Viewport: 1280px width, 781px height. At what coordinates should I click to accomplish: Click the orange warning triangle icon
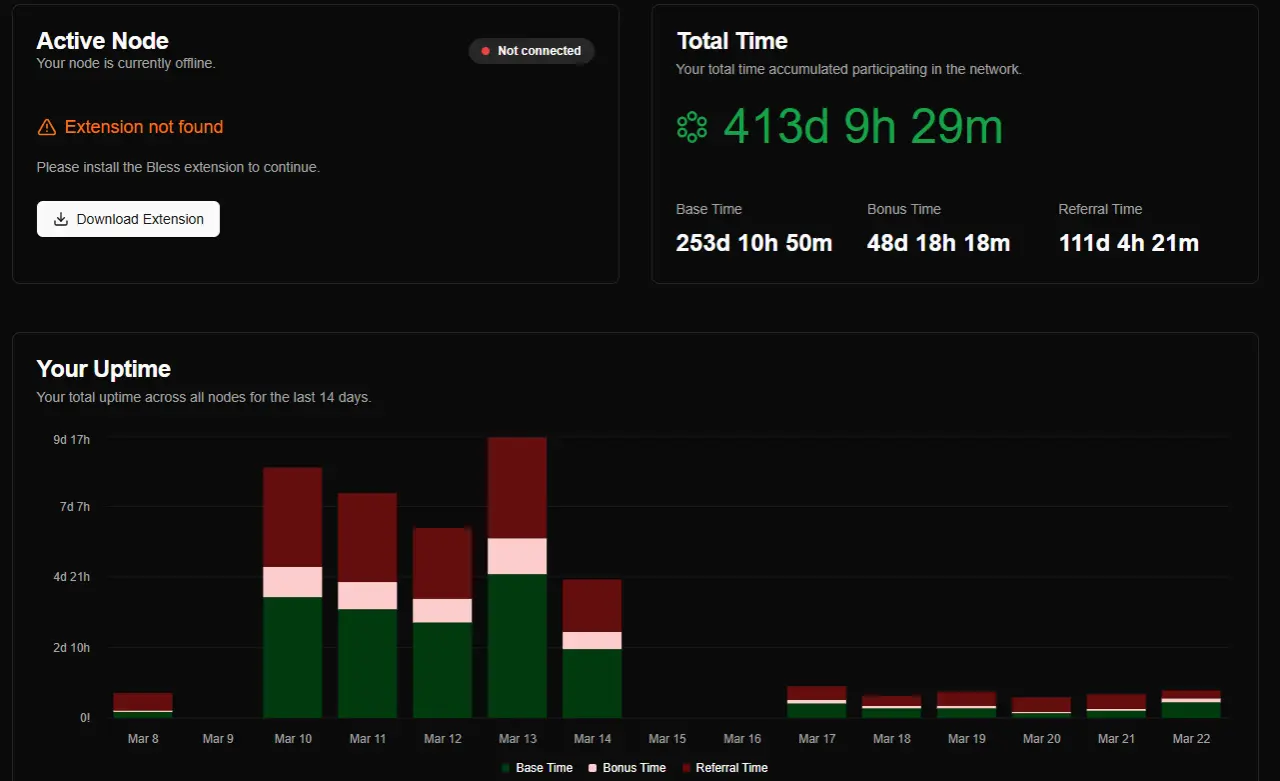coord(46,127)
